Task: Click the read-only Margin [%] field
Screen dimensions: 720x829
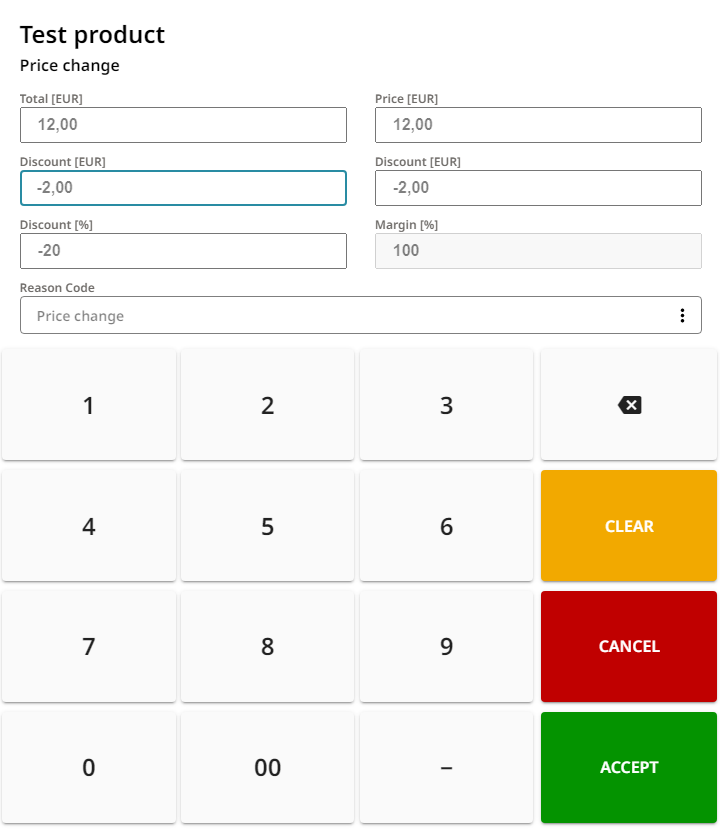Action: pos(538,250)
